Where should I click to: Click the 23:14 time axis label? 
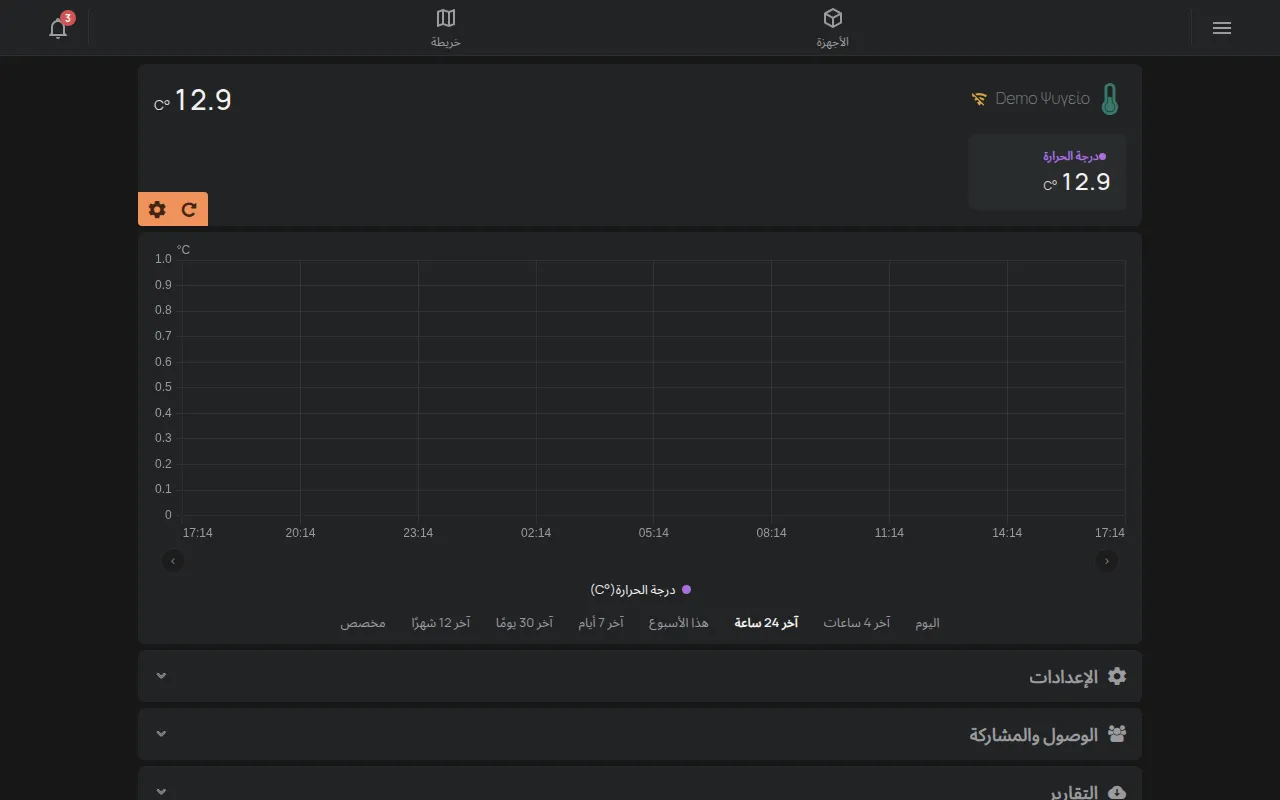tap(418, 533)
